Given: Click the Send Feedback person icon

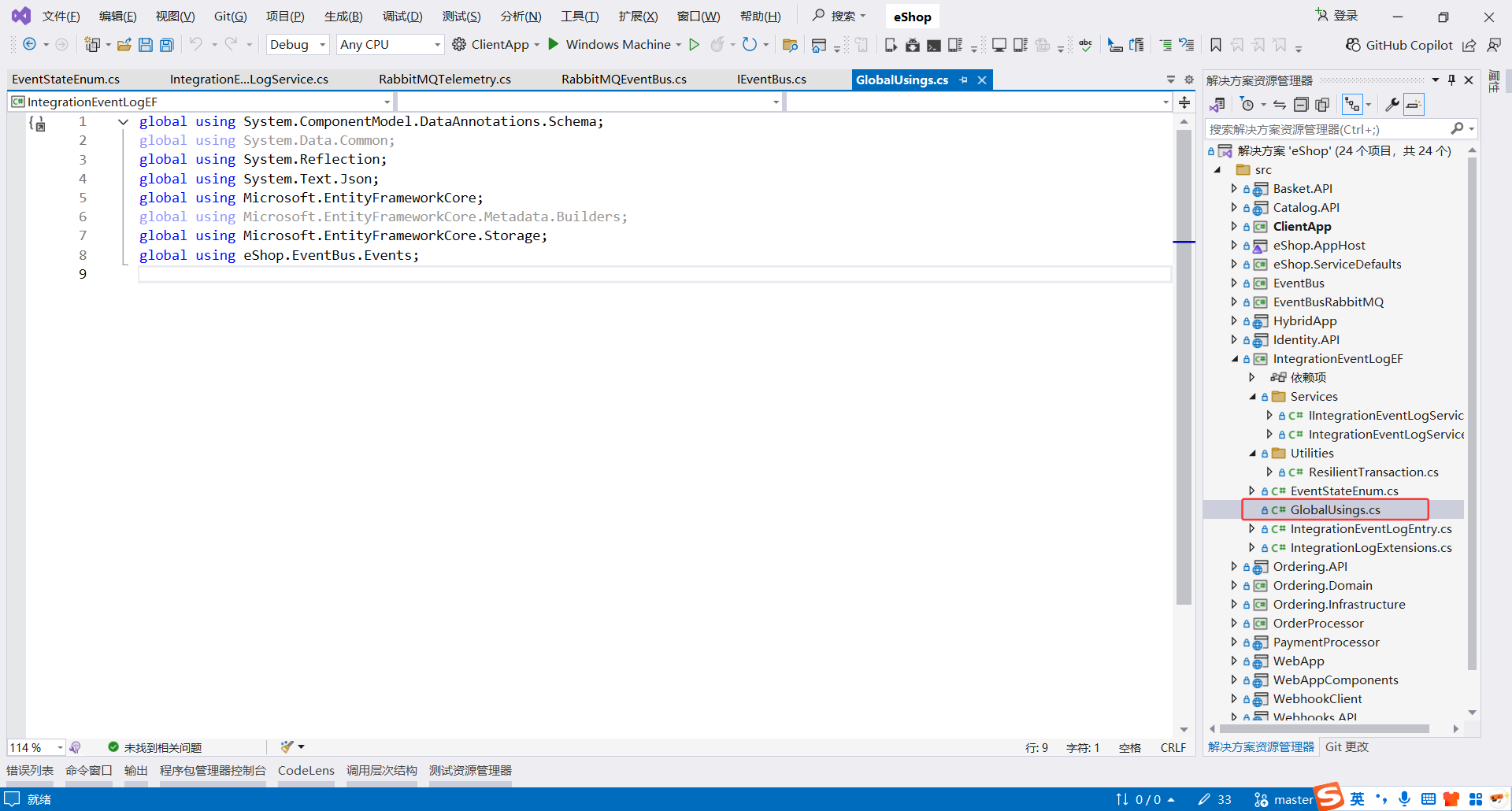Looking at the screenshot, I should click(1494, 45).
